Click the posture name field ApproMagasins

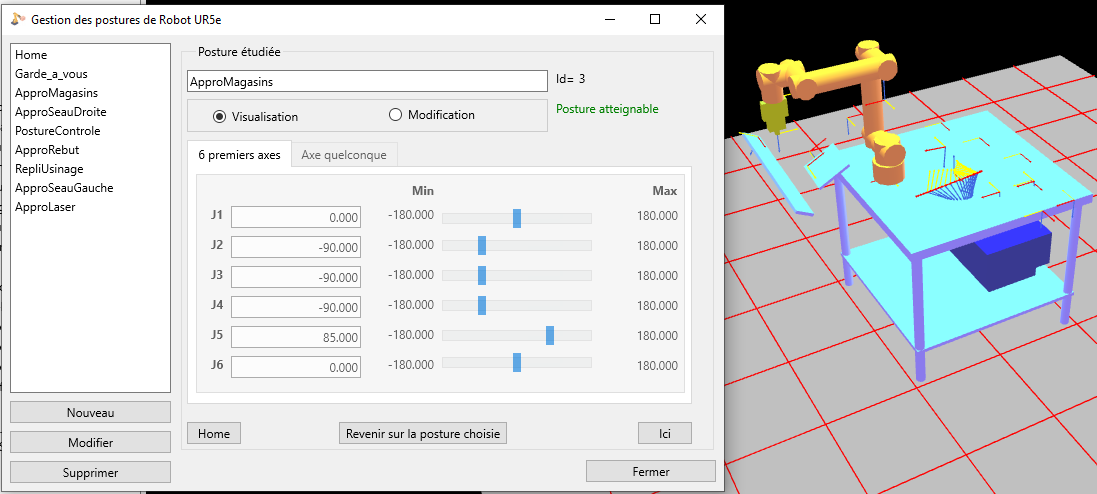pyautogui.click(x=367, y=81)
